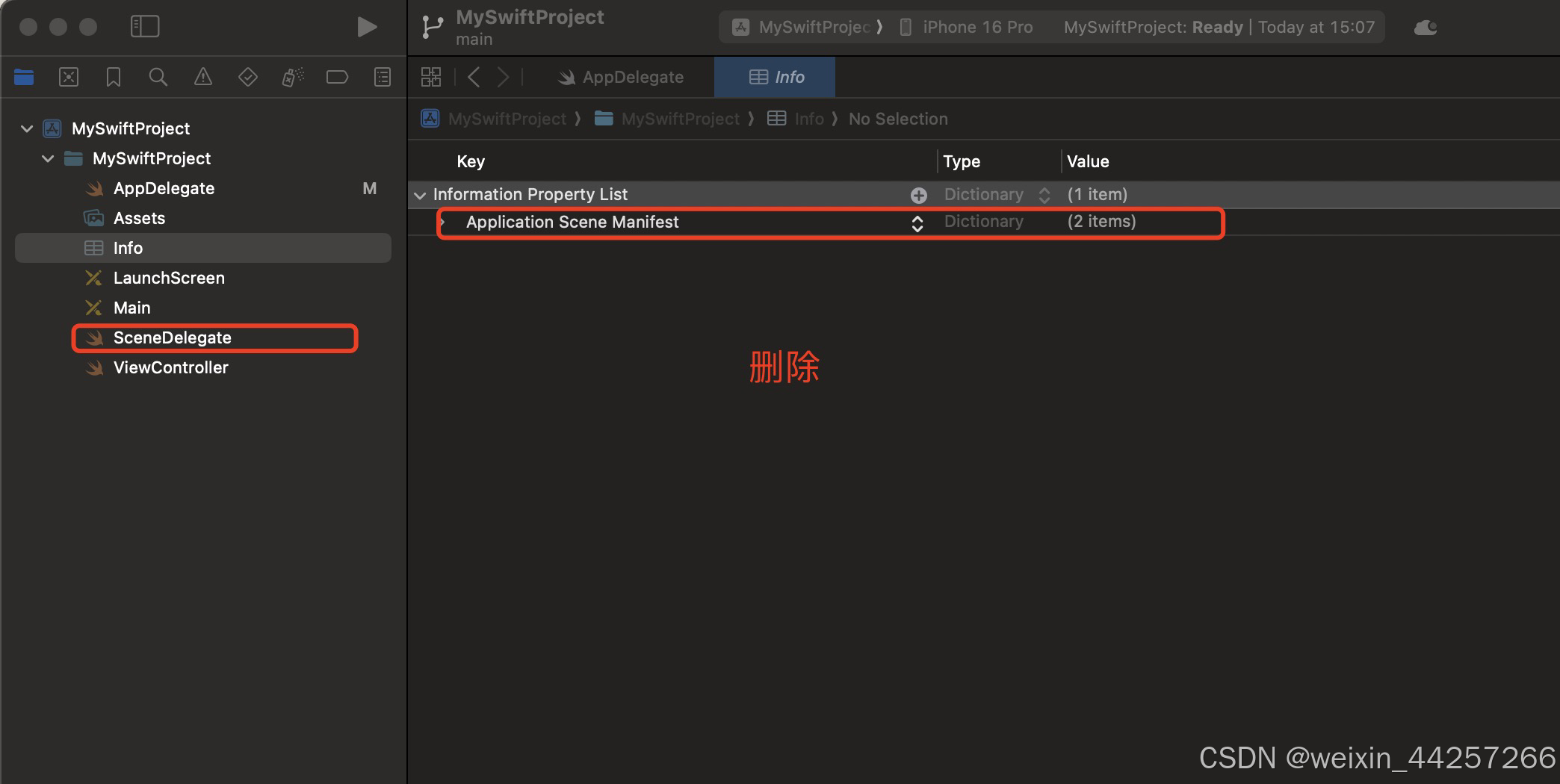Hide the navigator sidebar panel

coord(145,26)
